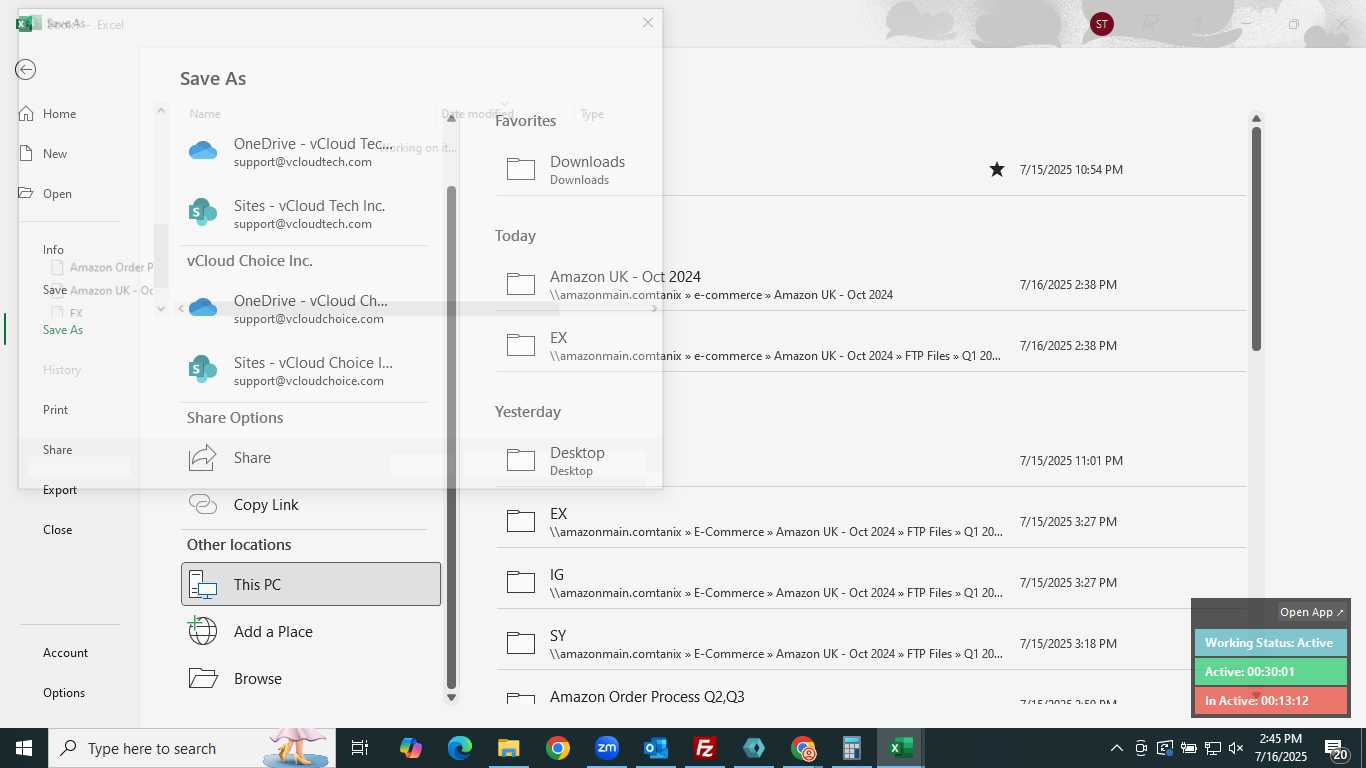Click the Browse folder icon
The width and height of the screenshot is (1366, 768).
tap(203, 678)
